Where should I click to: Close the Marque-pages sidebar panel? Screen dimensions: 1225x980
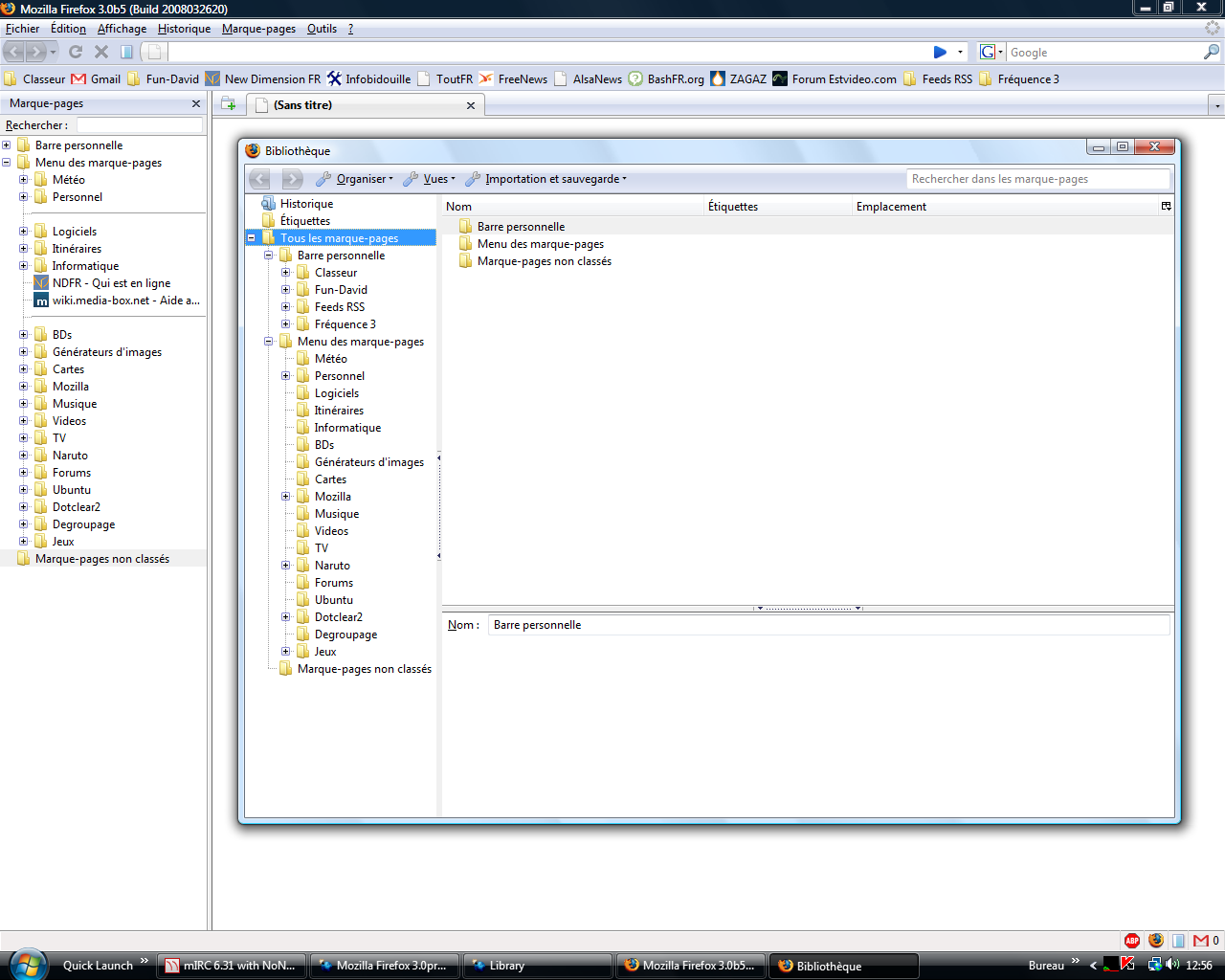196,103
